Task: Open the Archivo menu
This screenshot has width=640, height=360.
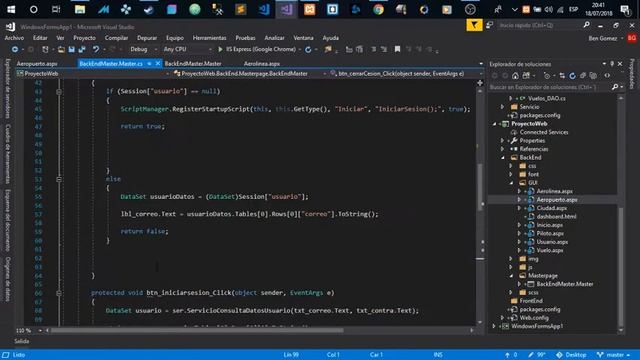Action: (x=14, y=38)
